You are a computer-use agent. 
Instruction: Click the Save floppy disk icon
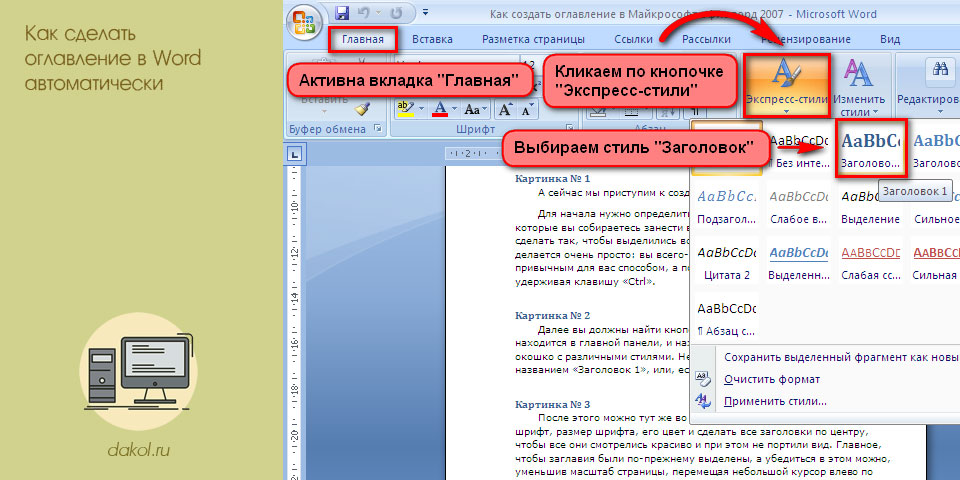(342, 13)
